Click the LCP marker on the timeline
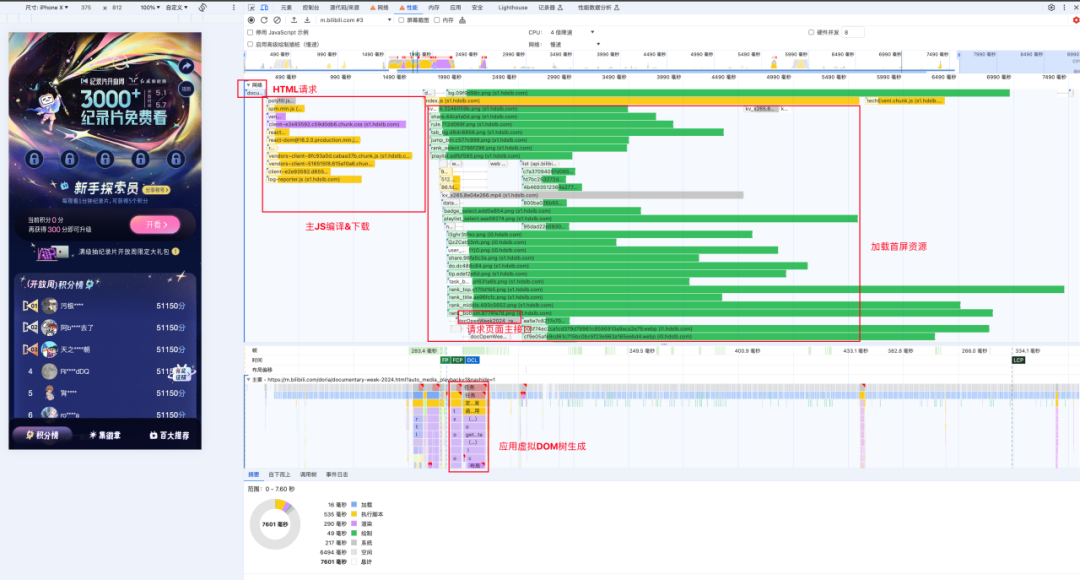 (x=1018, y=360)
